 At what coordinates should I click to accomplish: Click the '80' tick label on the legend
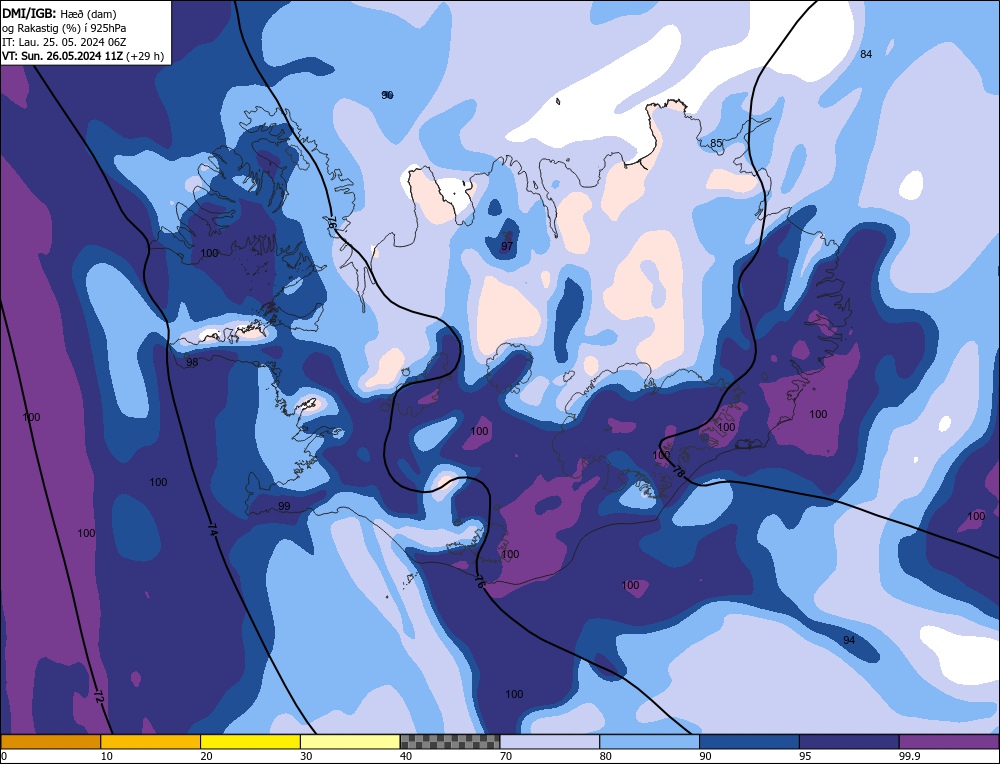605,756
